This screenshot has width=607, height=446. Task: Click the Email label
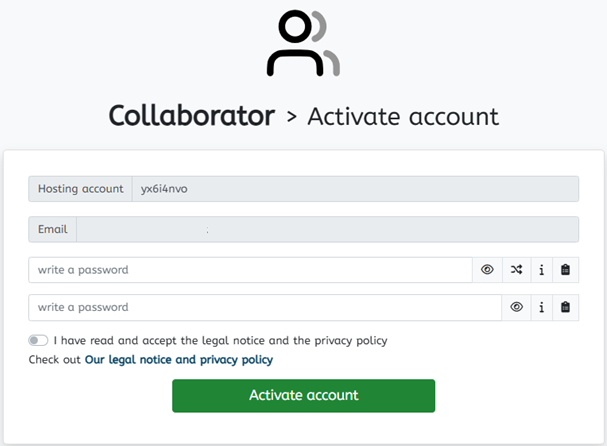pos(52,229)
